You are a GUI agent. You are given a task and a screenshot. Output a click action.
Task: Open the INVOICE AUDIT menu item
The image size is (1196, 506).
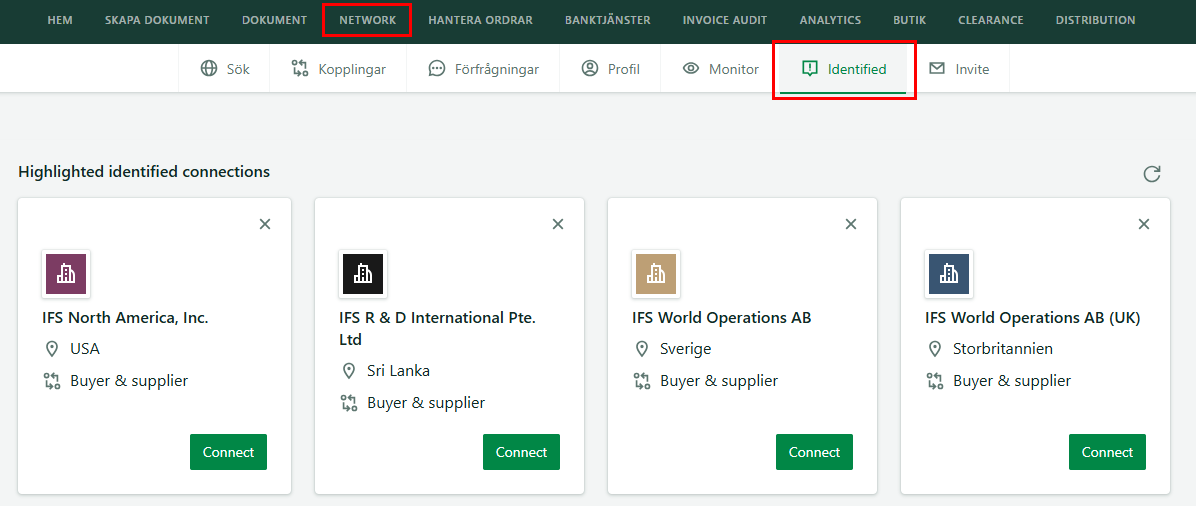(x=725, y=21)
